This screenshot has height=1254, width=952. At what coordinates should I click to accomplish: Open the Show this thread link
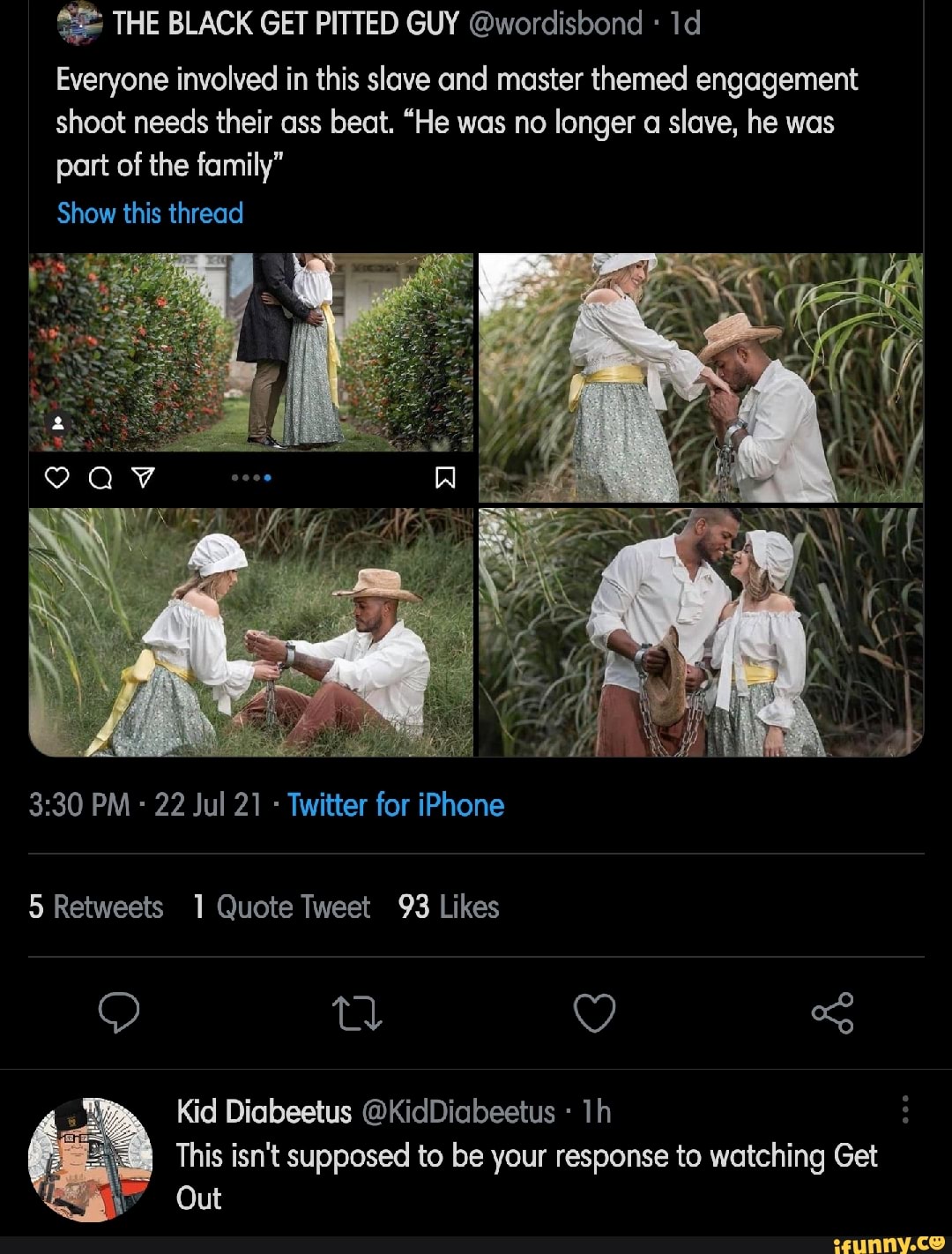[150, 213]
